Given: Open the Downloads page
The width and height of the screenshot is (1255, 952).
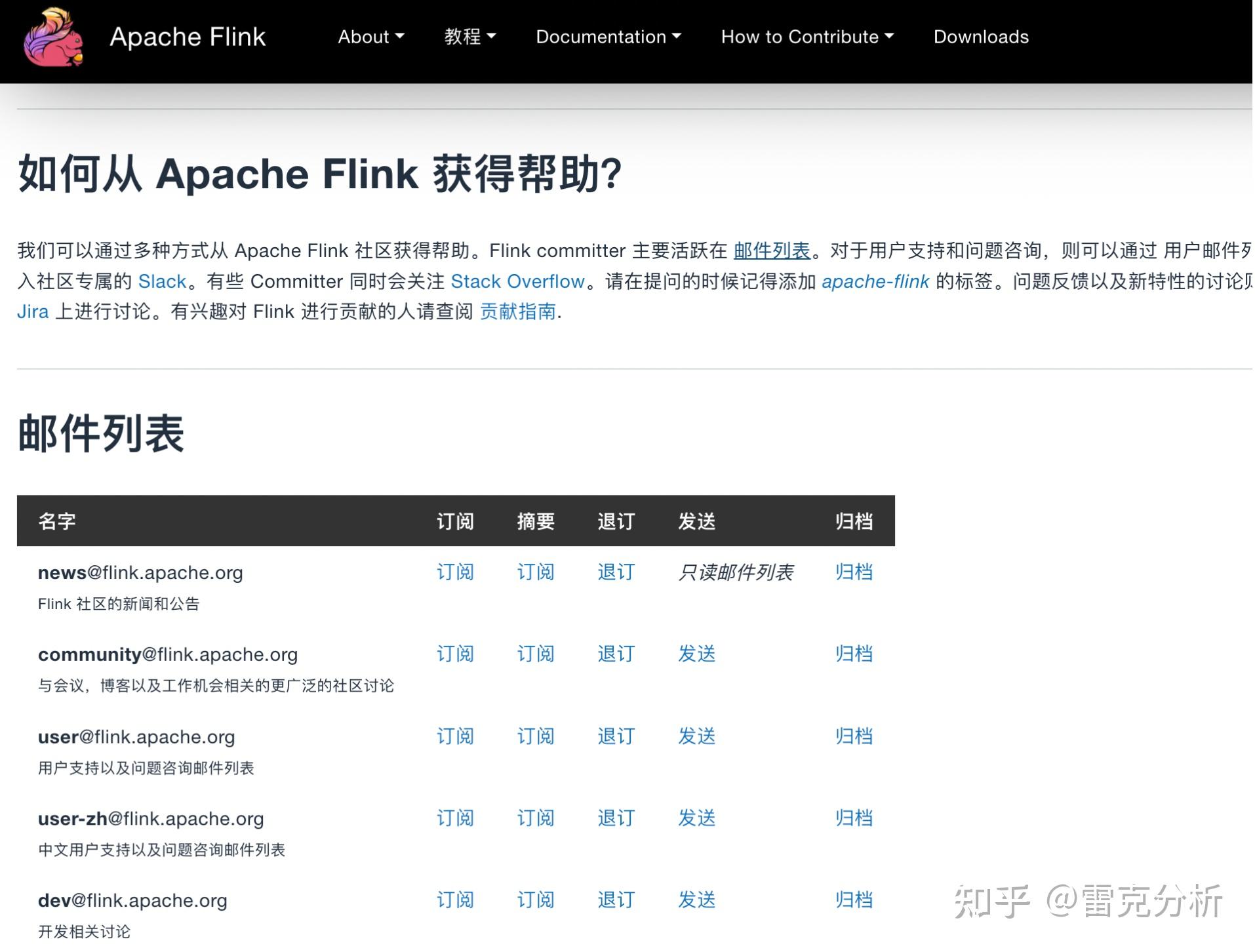Looking at the screenshot, I should point(980,37).
